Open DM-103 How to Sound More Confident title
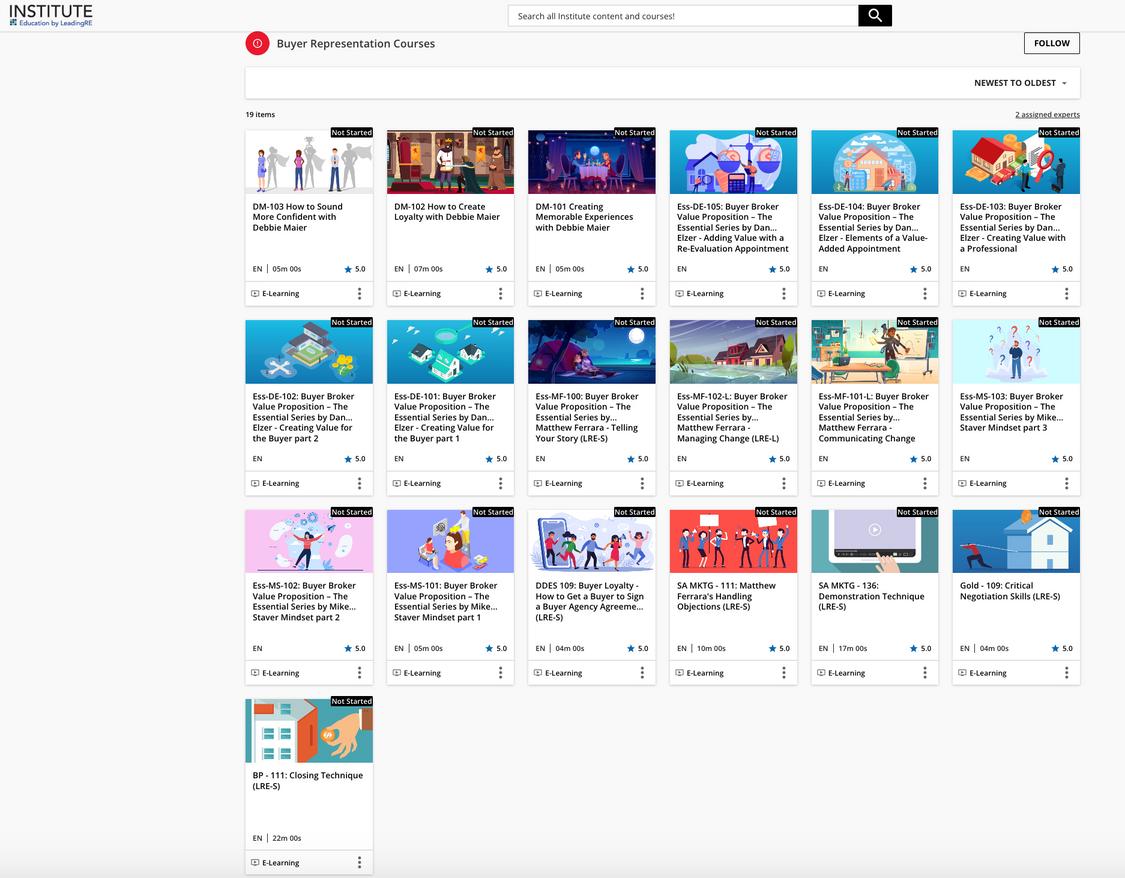Viewport: 1125px width, 878px height. click(297, 217)
